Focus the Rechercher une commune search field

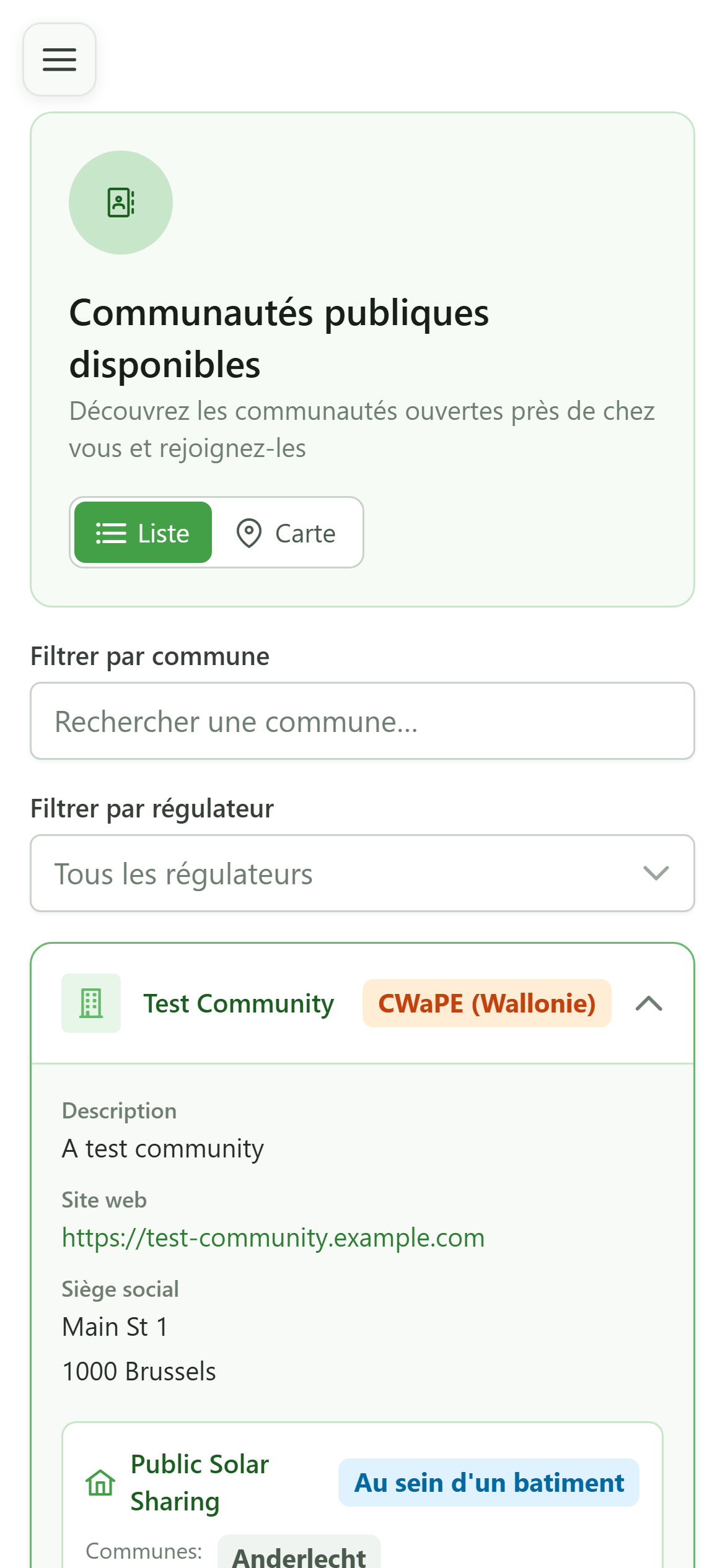click(x=362, y=721)
